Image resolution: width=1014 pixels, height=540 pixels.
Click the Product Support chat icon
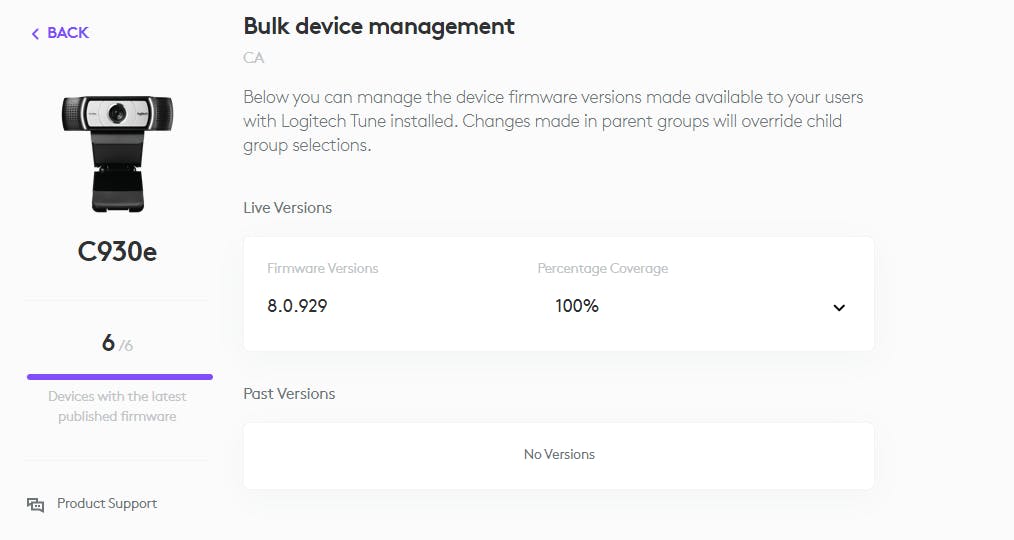click(36, 504)
